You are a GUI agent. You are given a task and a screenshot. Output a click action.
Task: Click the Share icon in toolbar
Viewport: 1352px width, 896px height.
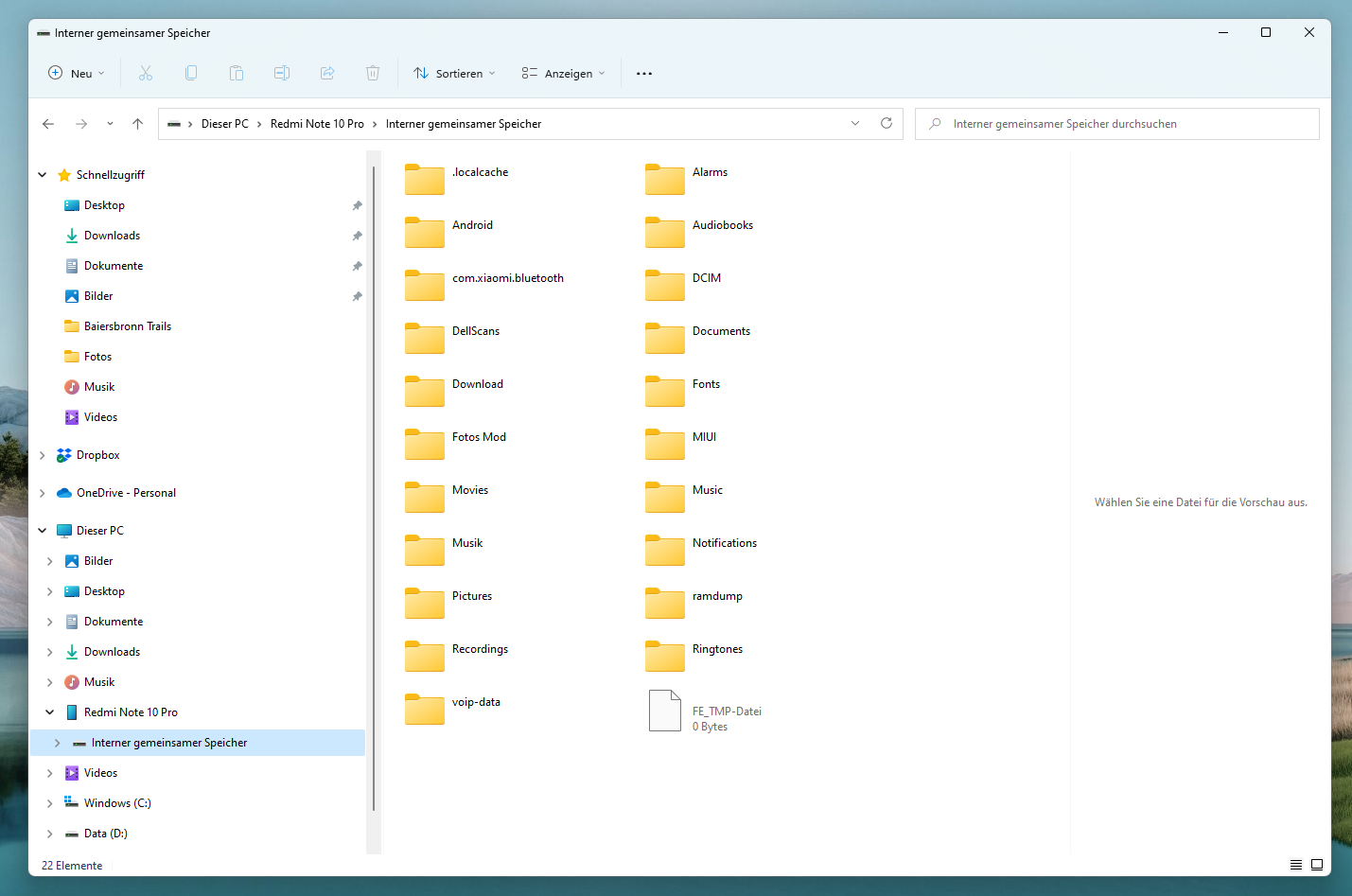coord(327,73)
